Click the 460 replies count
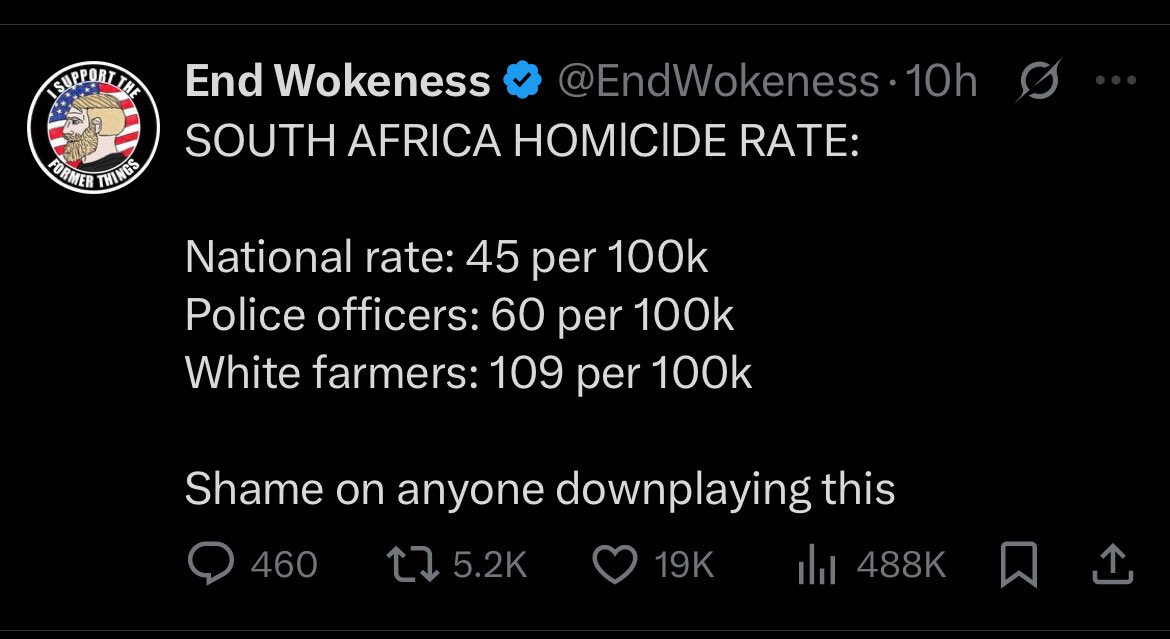 point(284,566)
